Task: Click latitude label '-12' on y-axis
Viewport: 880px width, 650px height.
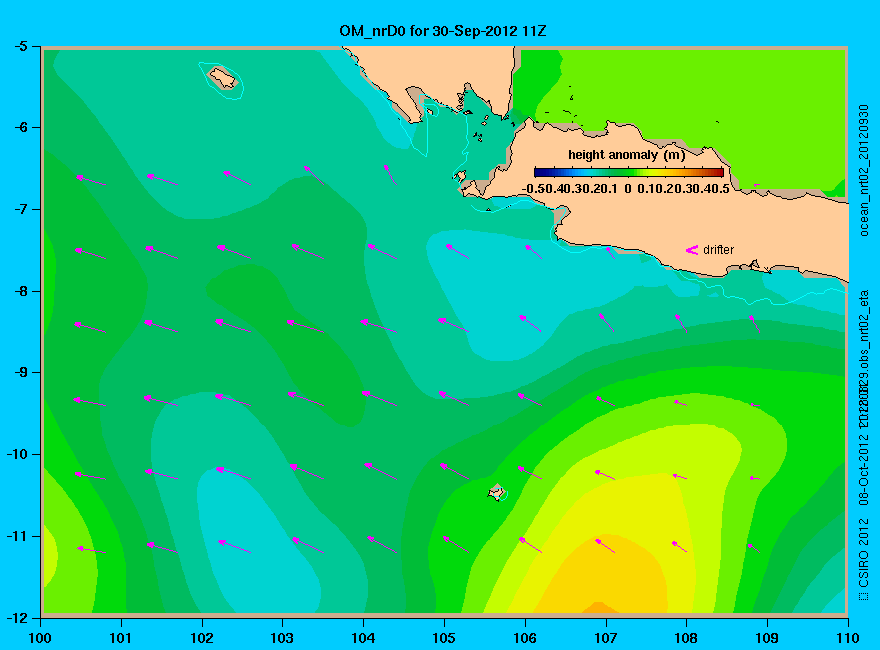Action: click(x=17, y=617)
